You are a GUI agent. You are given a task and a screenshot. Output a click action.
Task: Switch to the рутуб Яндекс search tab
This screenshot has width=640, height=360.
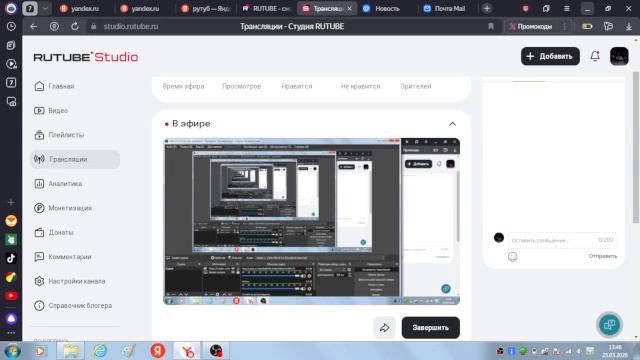click(x=206, y=8)
